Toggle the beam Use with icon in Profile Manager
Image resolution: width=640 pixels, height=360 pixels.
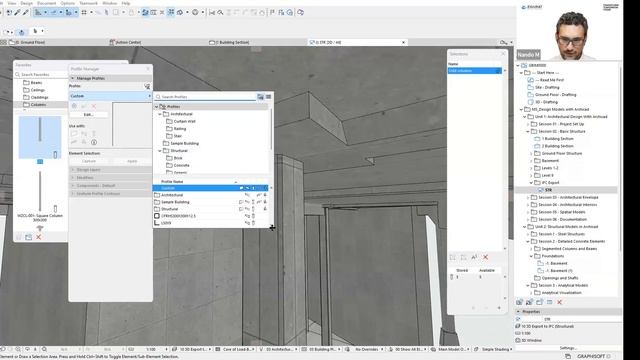[84, 134]
